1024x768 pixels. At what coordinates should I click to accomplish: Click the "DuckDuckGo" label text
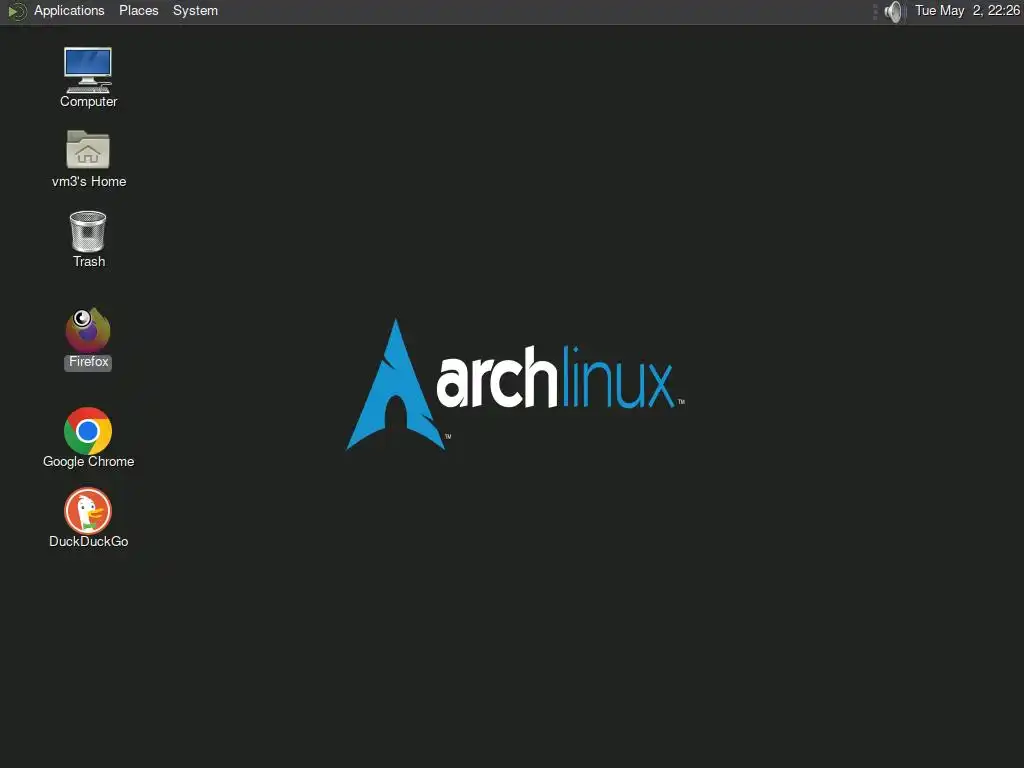pyautogui.click(x=89, y=541)
